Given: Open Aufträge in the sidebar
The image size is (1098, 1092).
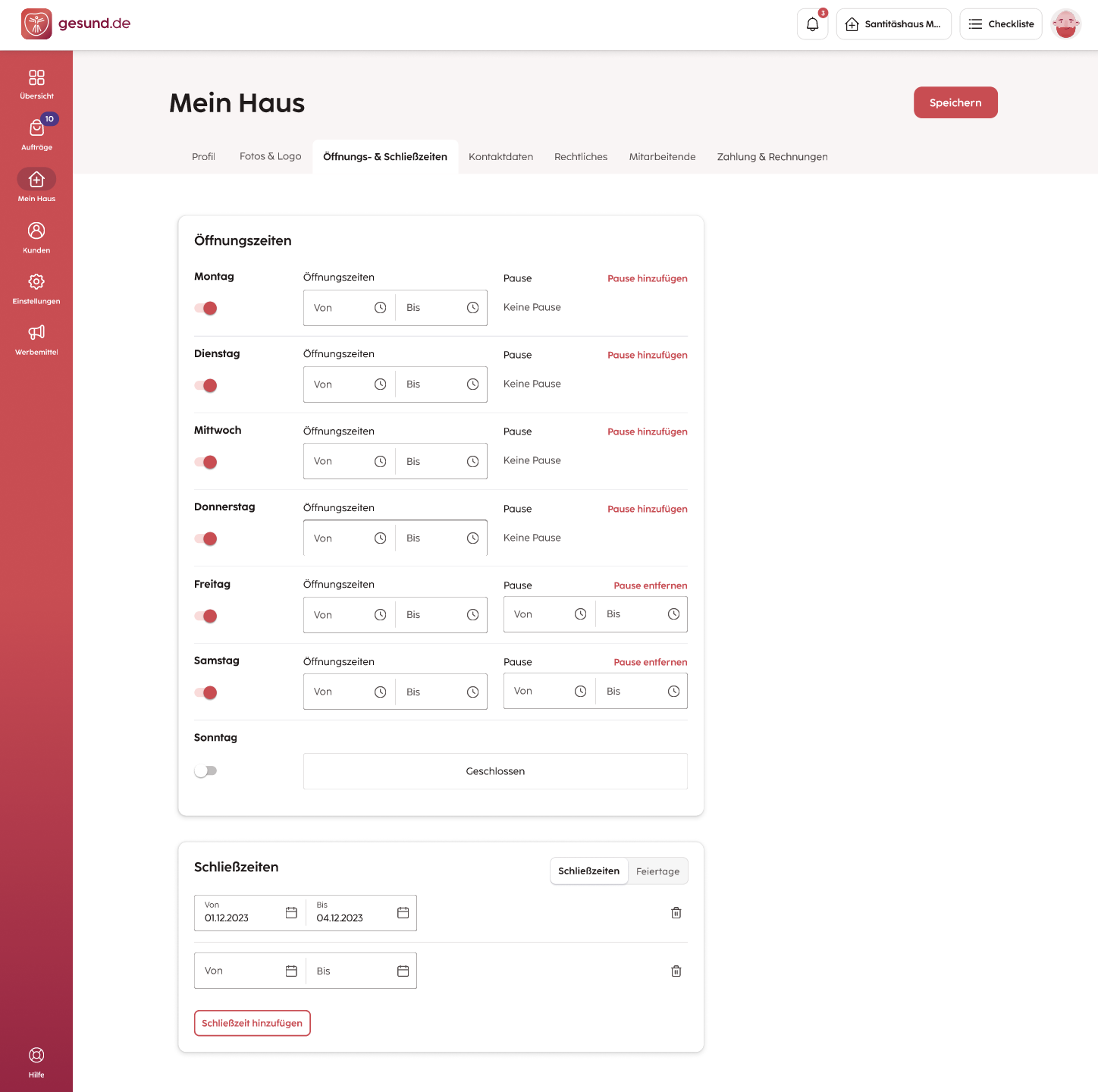Looking at the screenshot, I should [36, 134].
